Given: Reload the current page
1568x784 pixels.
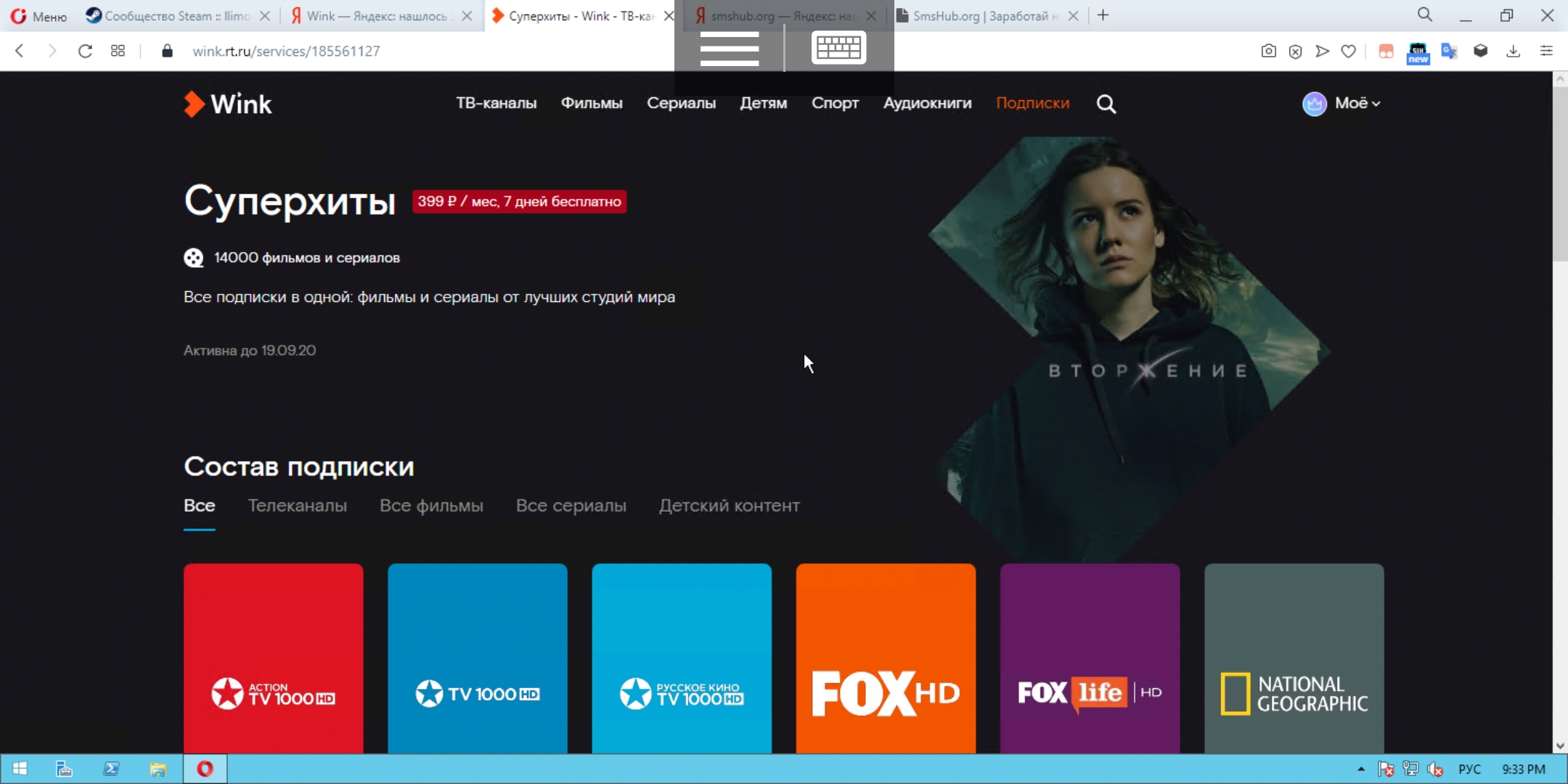Looking at the screenshot, I should pos(85,51).
